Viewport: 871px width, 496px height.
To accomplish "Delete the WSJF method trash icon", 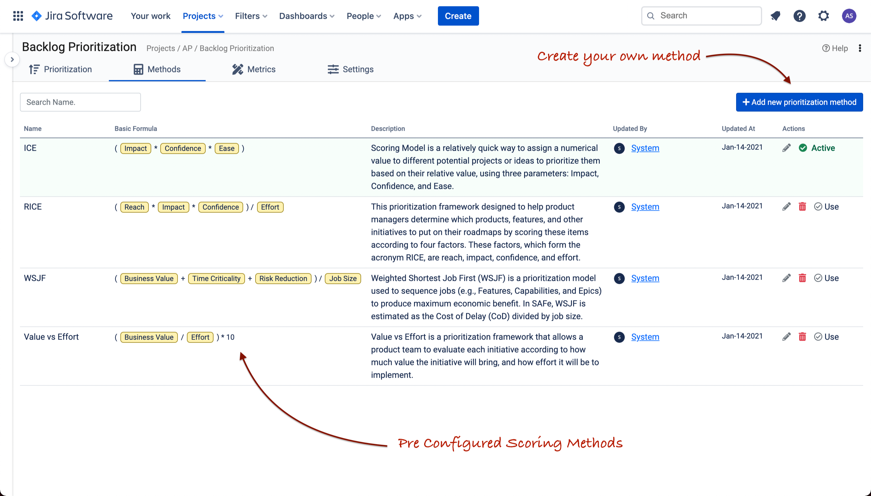I will 802,278.
